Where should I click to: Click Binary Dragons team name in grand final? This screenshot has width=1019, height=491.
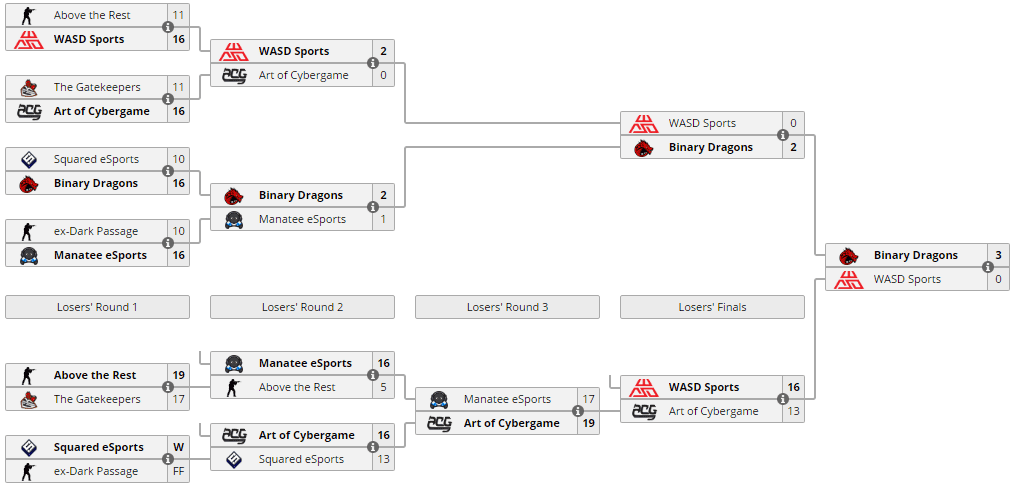[916, 255]
